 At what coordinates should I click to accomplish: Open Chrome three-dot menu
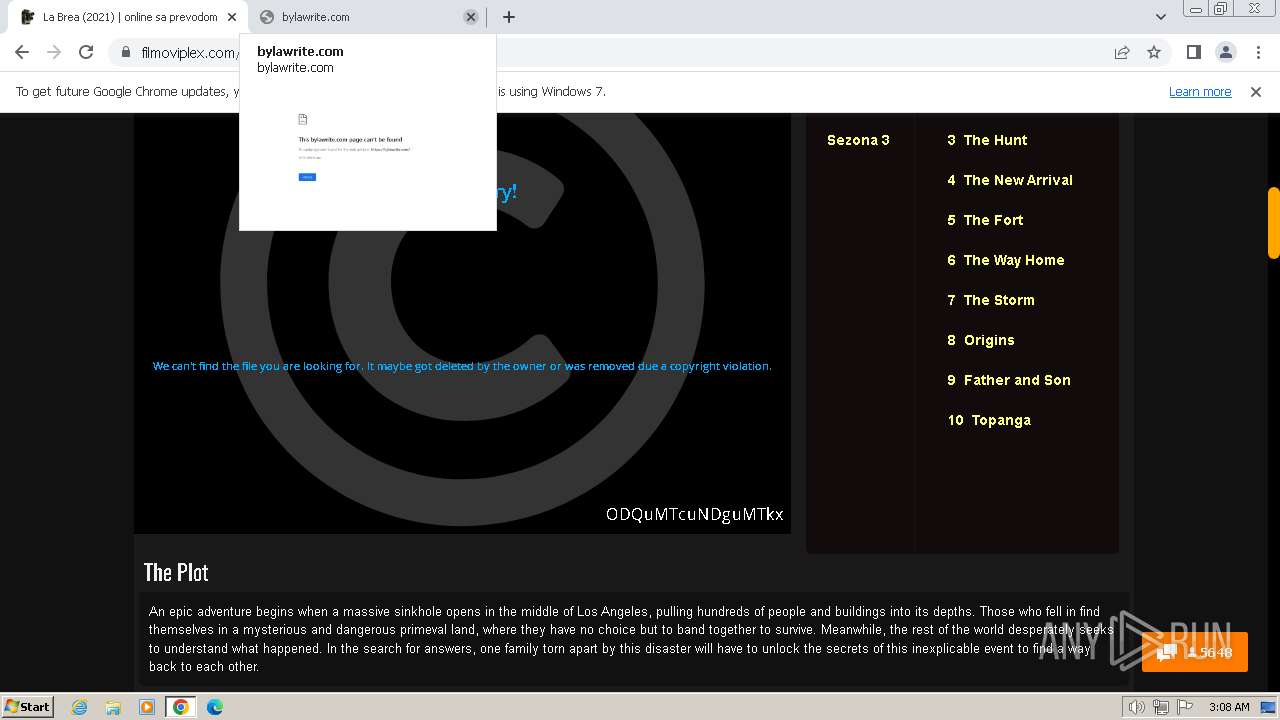(x=1257, y=52)
